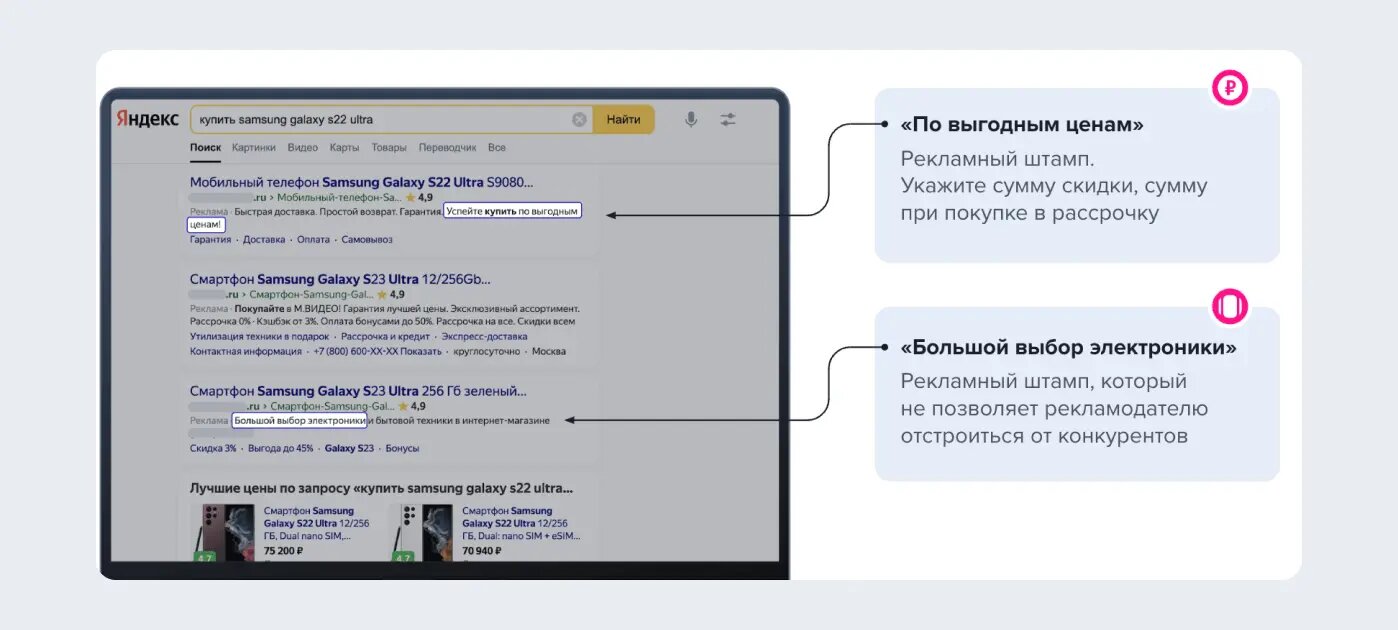This screenshot has height=630, width=1398.
Task: Click the Оплата sitelink
Action: (x=313, y=240)
